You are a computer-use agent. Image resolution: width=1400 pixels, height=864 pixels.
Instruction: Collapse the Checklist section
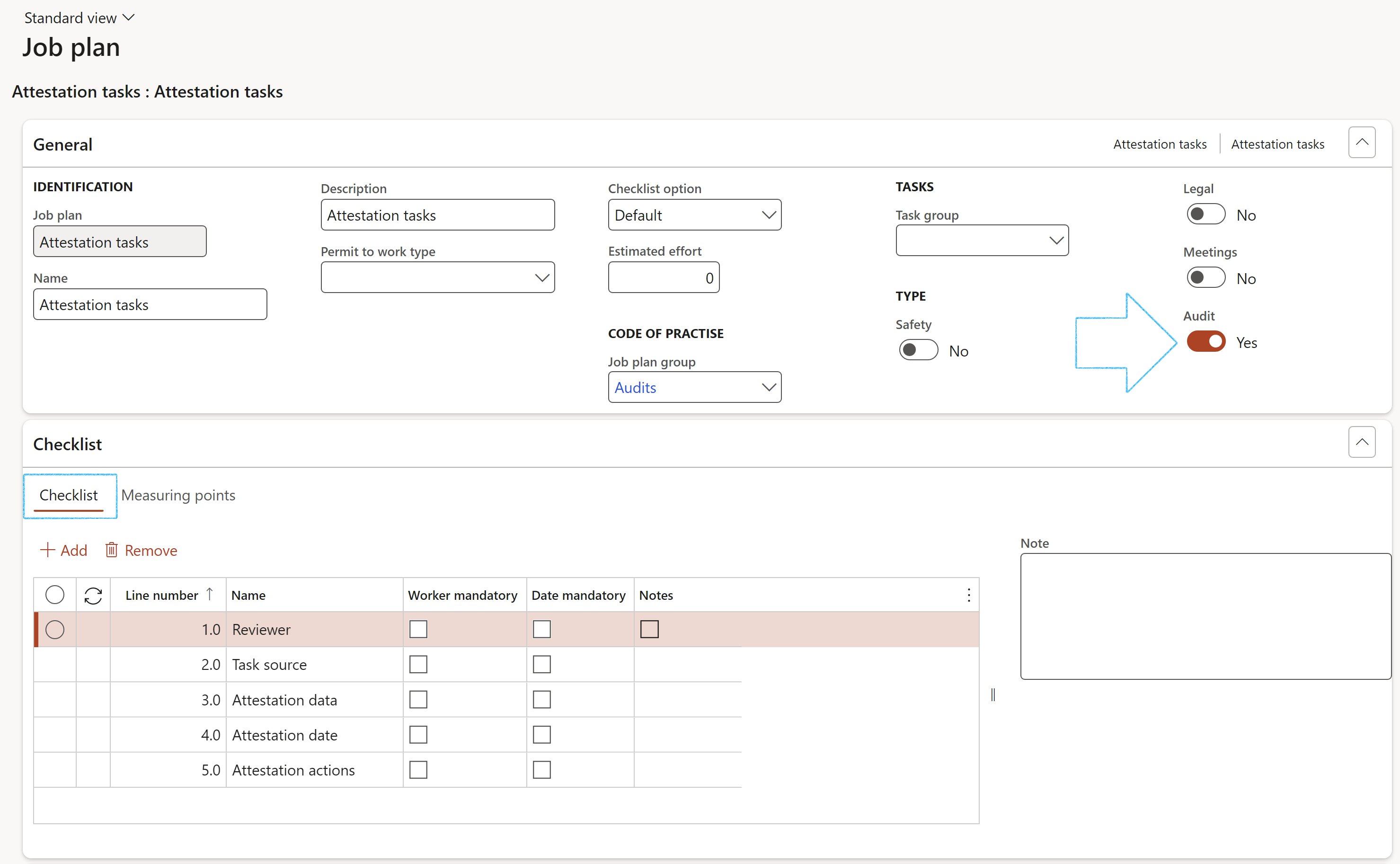(x=1362, y=442)
